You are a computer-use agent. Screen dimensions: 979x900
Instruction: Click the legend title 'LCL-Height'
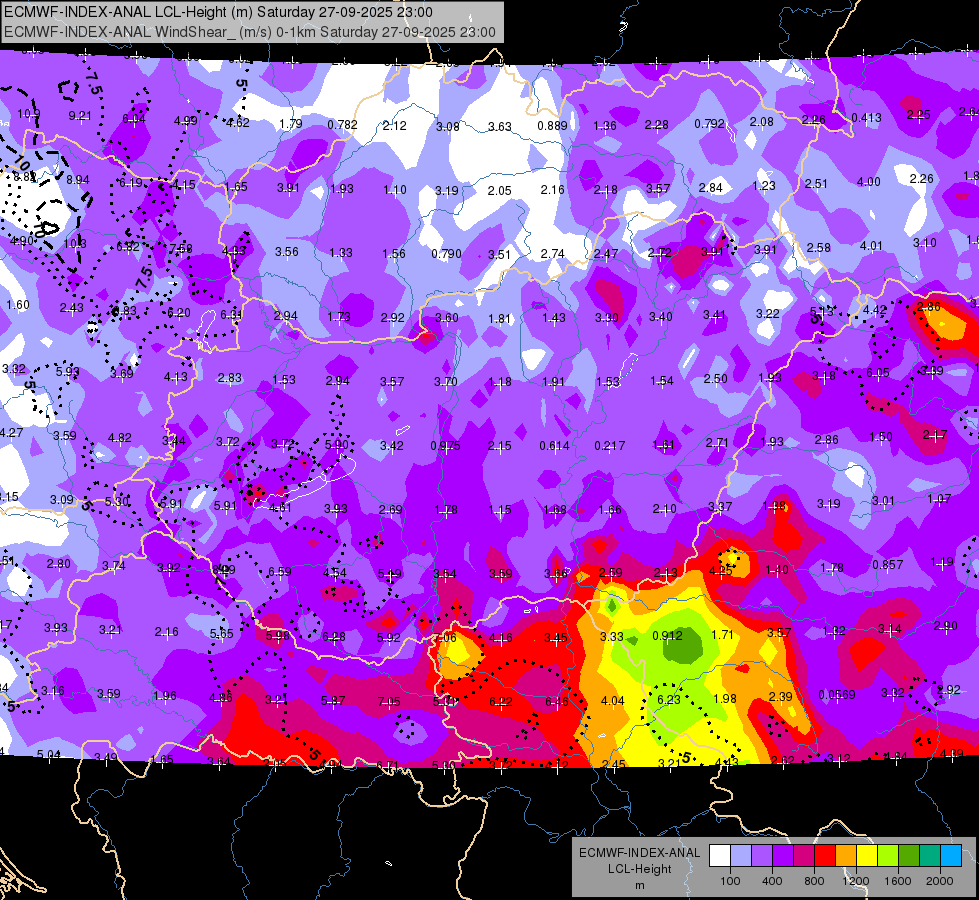click(639, 869)
